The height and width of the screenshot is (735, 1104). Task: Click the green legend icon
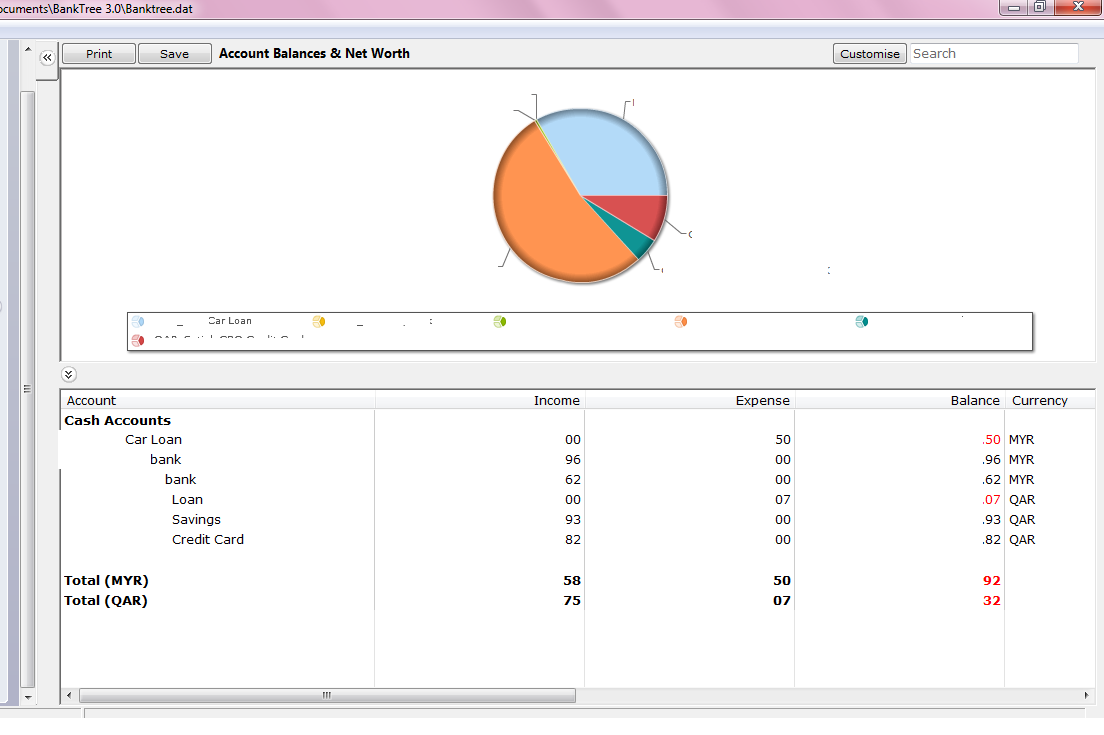pyautogui.click(x=500, y=321)
